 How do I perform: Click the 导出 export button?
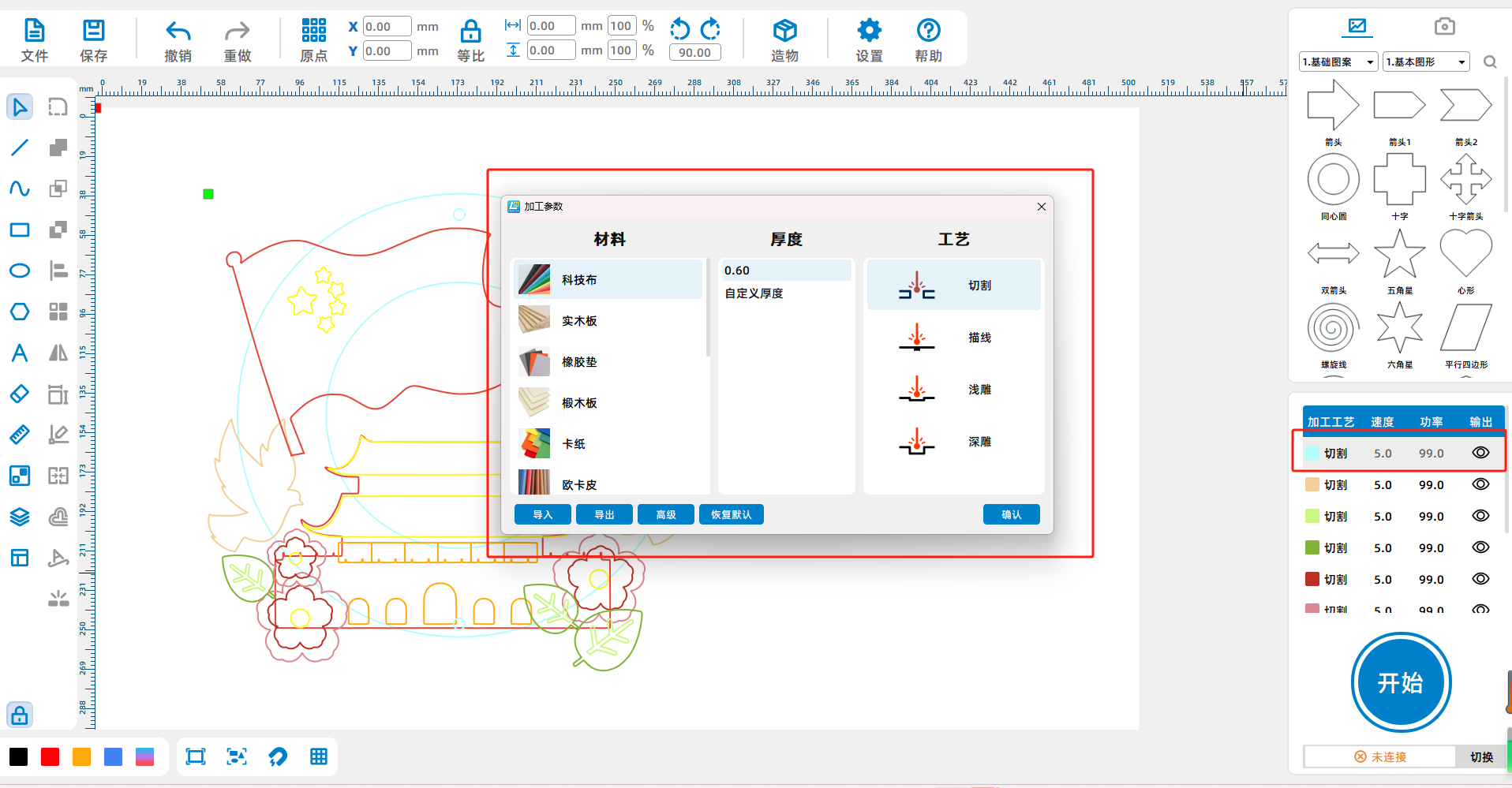click(604, 514)
